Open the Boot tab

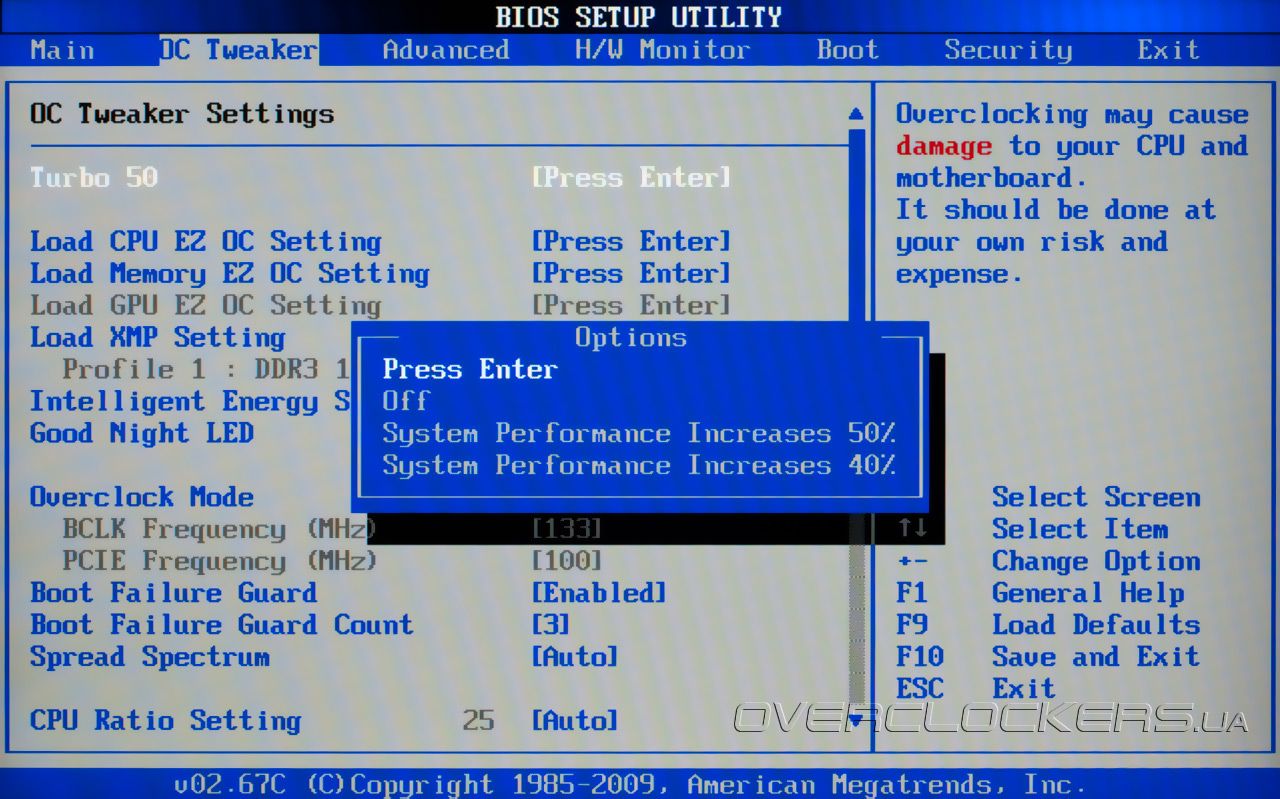tap(847, 50)
